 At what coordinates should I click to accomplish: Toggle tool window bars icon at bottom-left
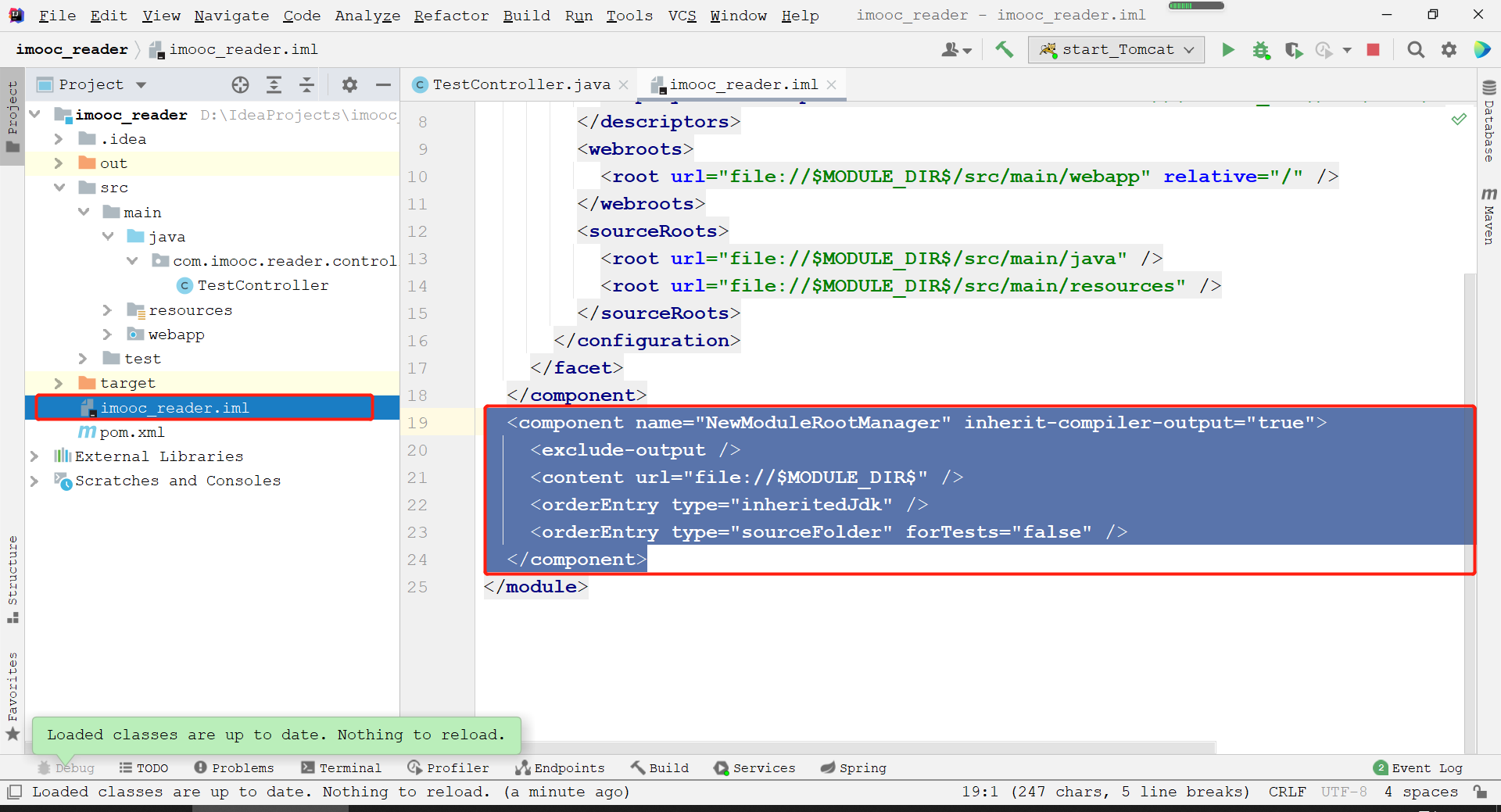13,792
